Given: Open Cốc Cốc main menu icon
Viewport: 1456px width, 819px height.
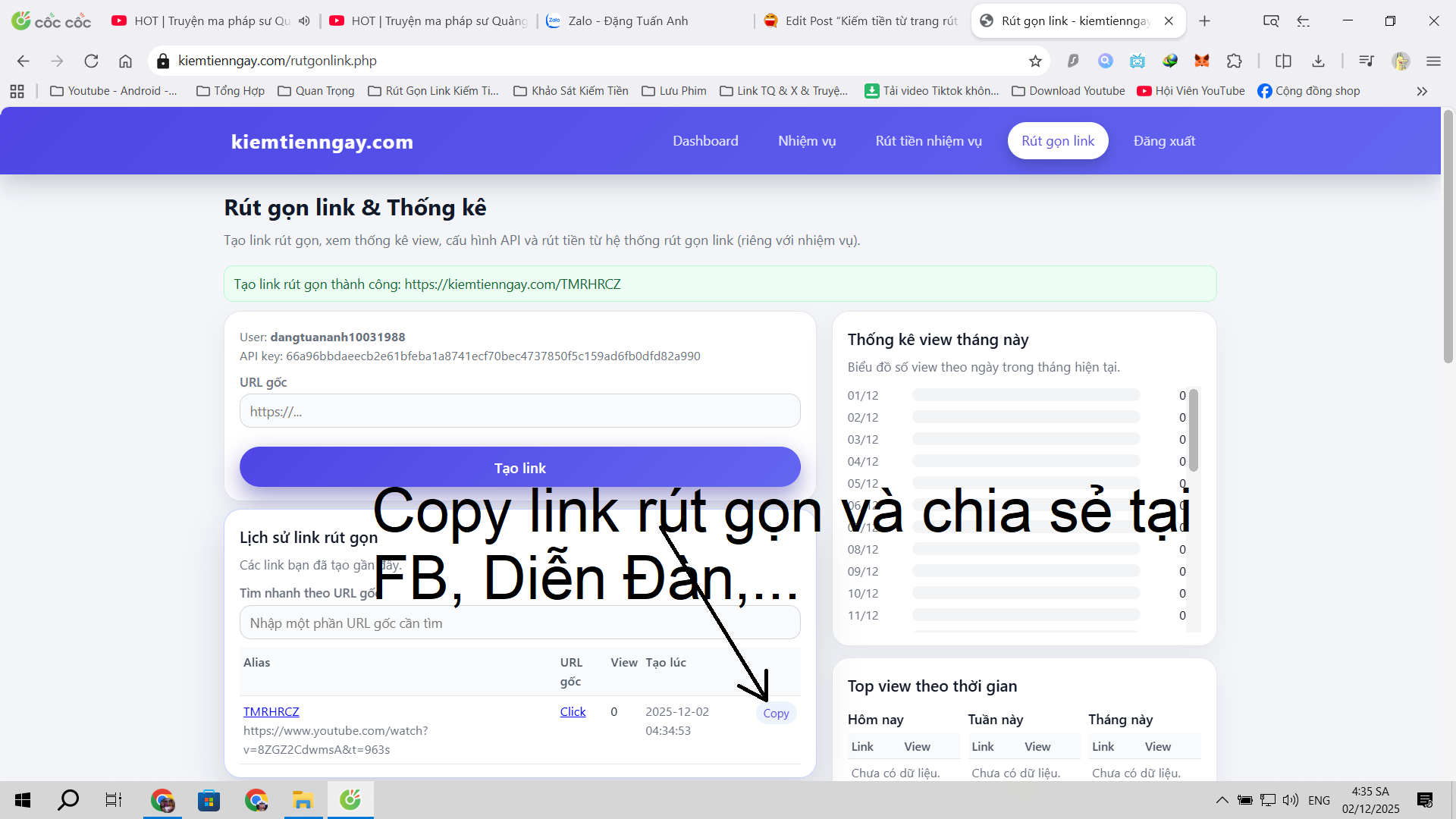Looking at the screenshot, I should pos(1433,61).
